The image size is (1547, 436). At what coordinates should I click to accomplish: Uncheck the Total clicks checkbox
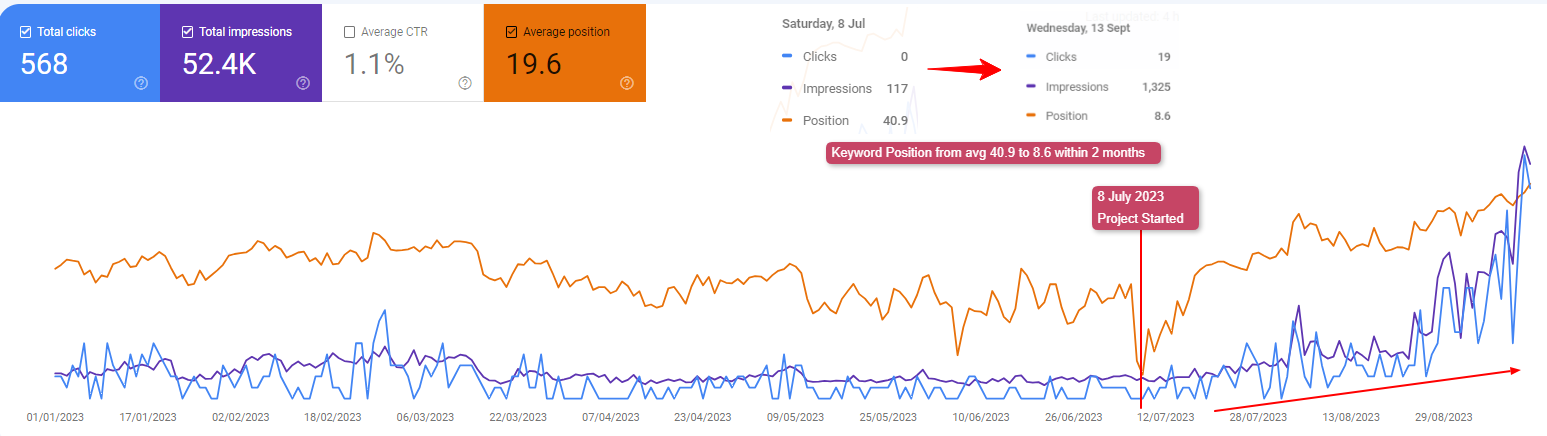coord(26,32)
